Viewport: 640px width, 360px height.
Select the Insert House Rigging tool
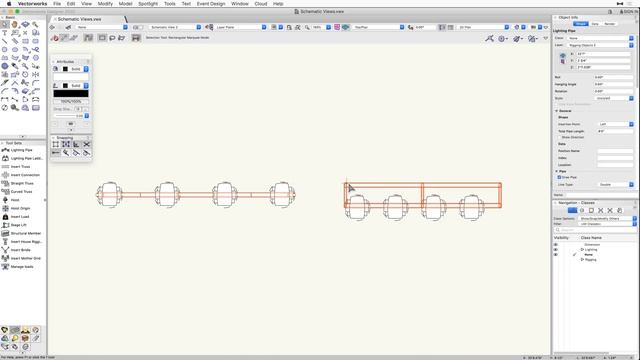click(x=22, y=242)
